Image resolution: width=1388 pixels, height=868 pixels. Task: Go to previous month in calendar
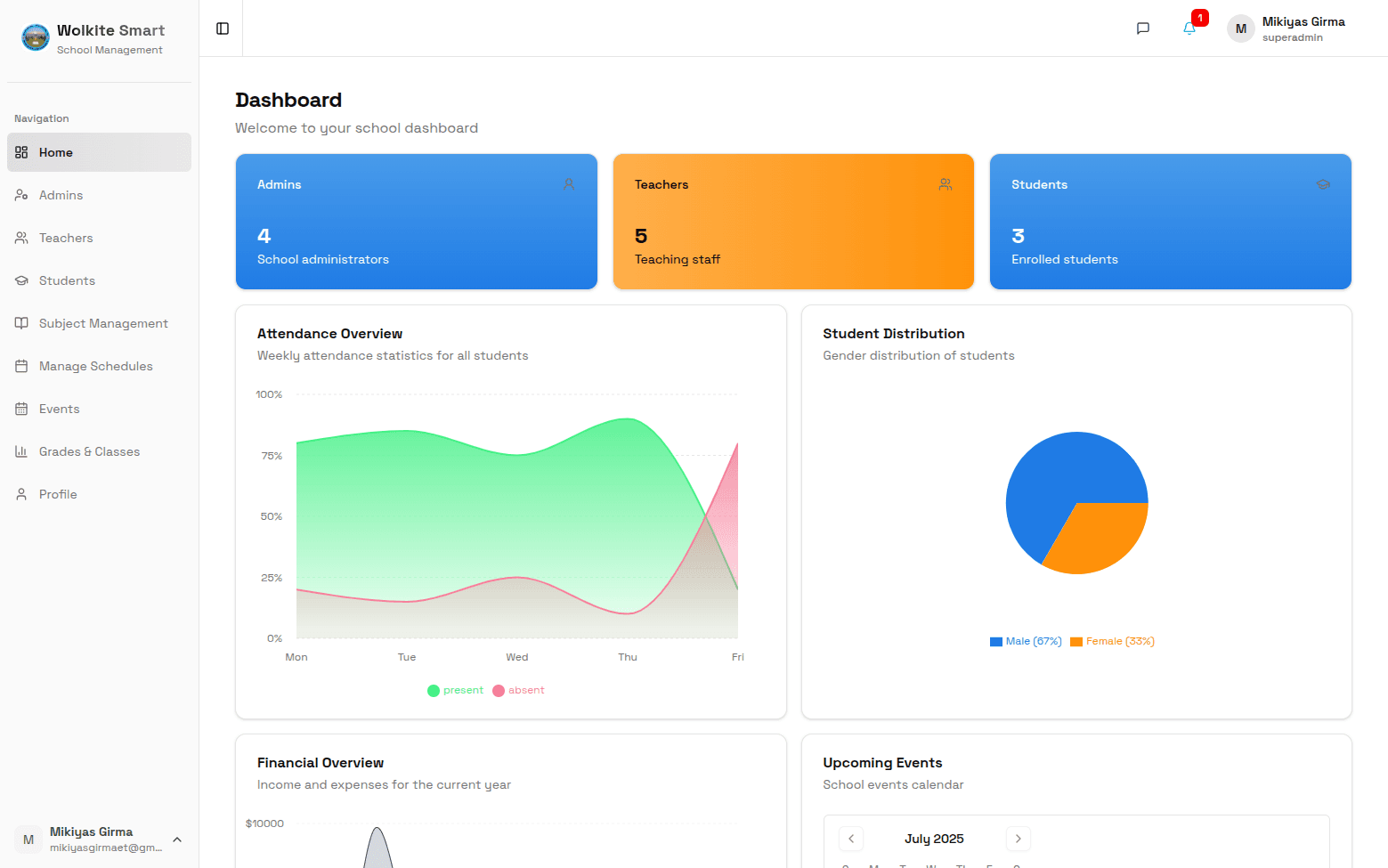click(851, 839)
